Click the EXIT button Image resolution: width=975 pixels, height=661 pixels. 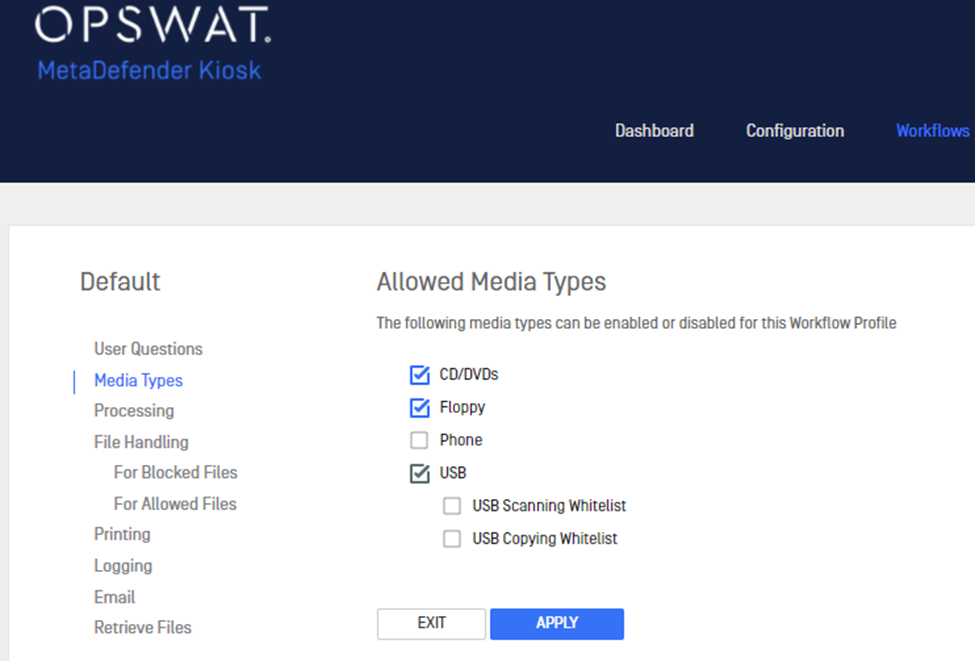(x=432, y=623)
